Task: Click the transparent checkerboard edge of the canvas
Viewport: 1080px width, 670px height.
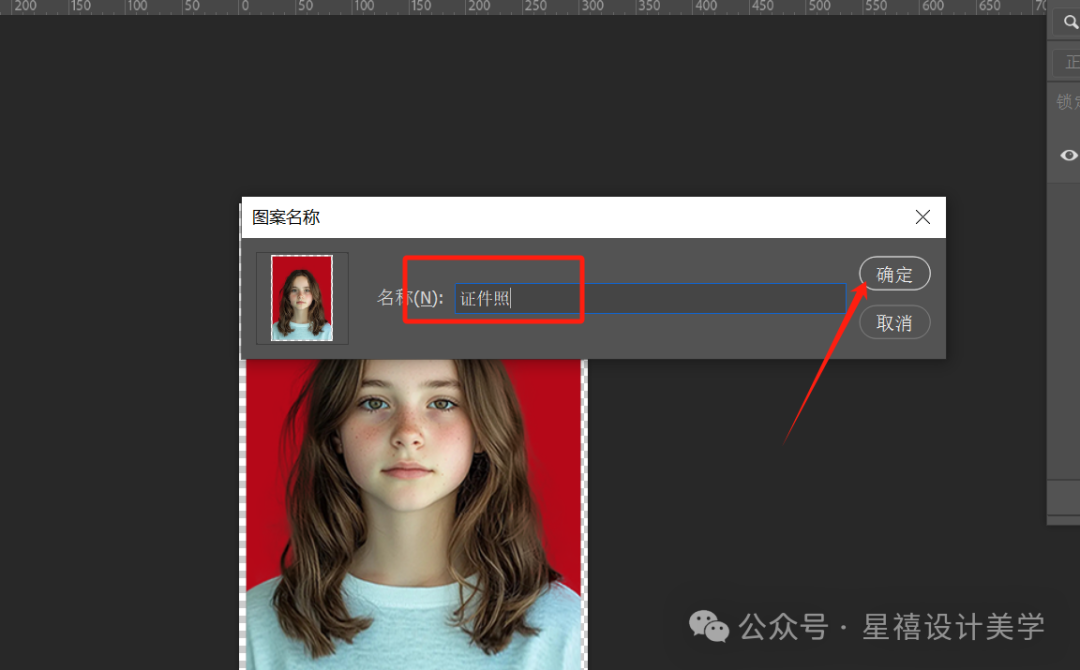Action: point(242,516)
